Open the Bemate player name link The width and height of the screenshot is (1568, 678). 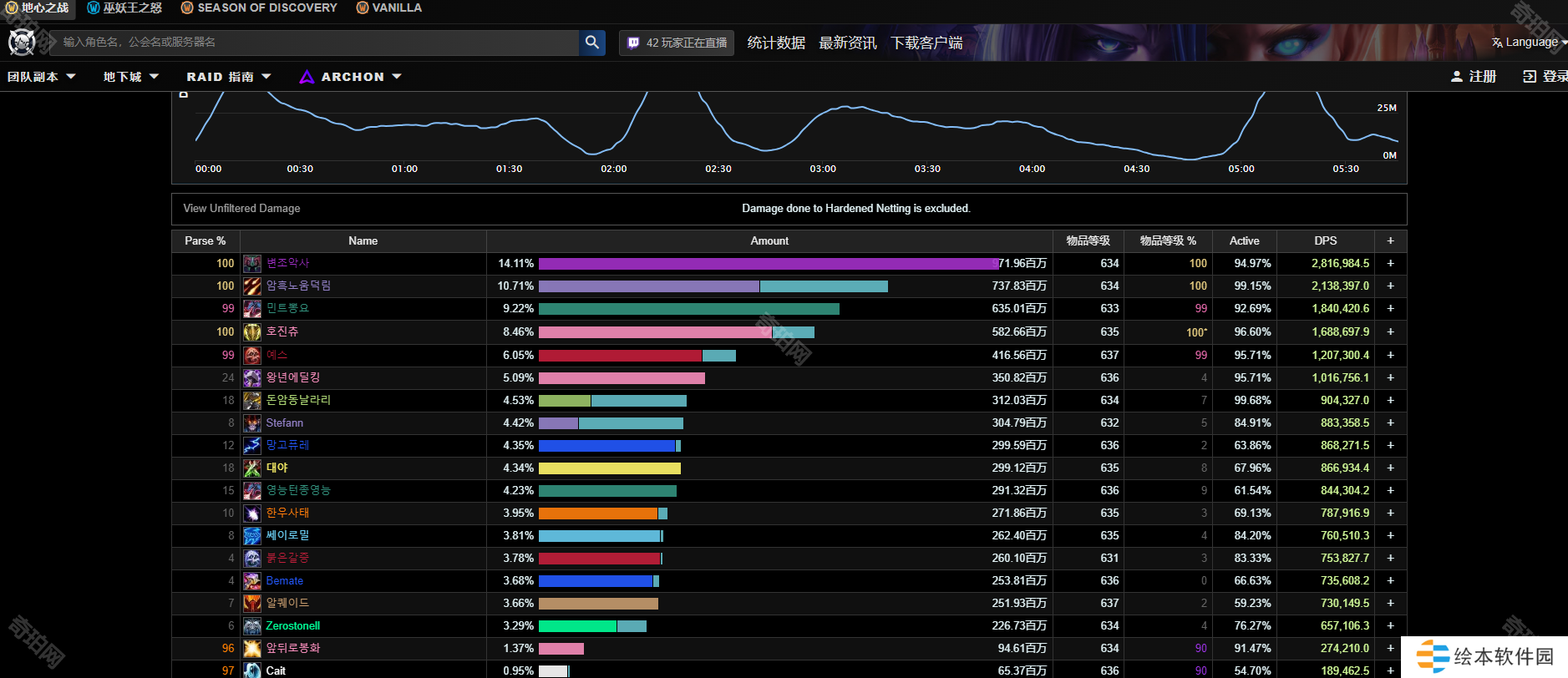285,581
